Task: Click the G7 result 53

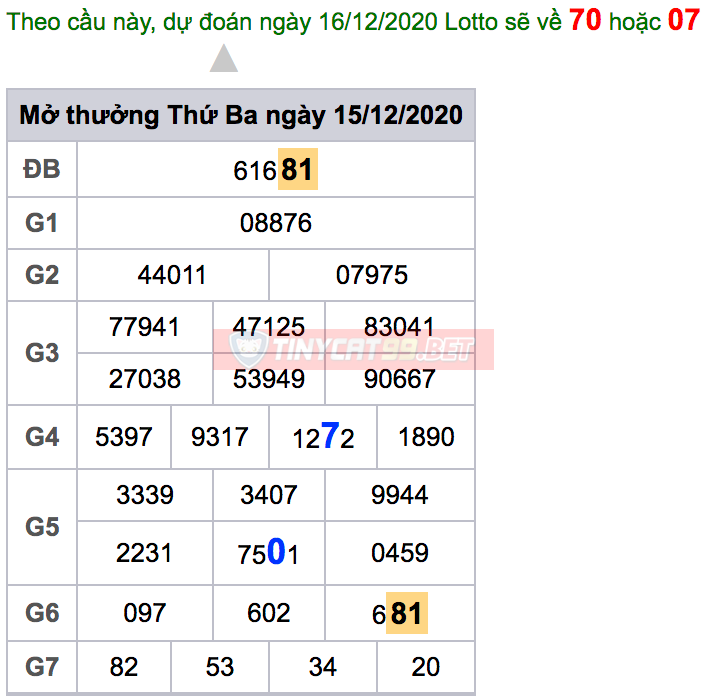Action: [x=220, y=667]
